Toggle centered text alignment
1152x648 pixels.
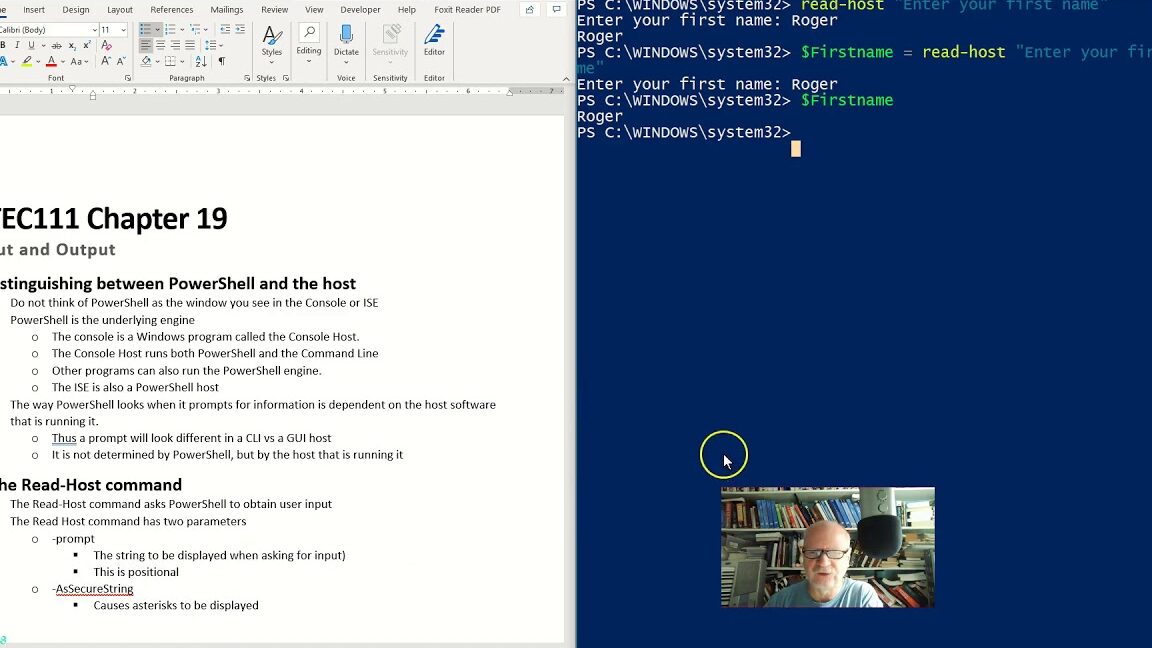[159, 45]
